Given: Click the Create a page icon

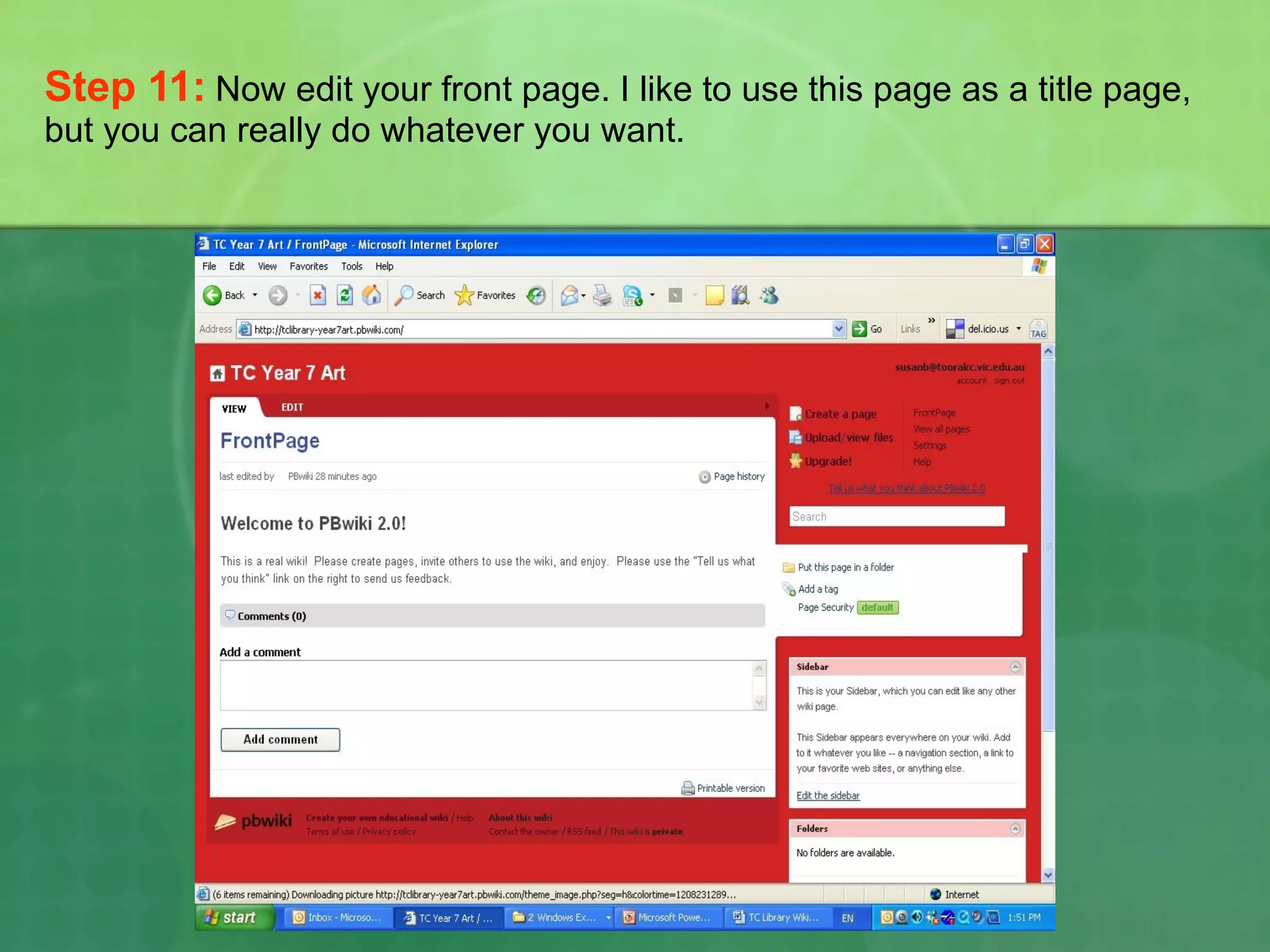Looking at the screenshot, I should 796,413.
